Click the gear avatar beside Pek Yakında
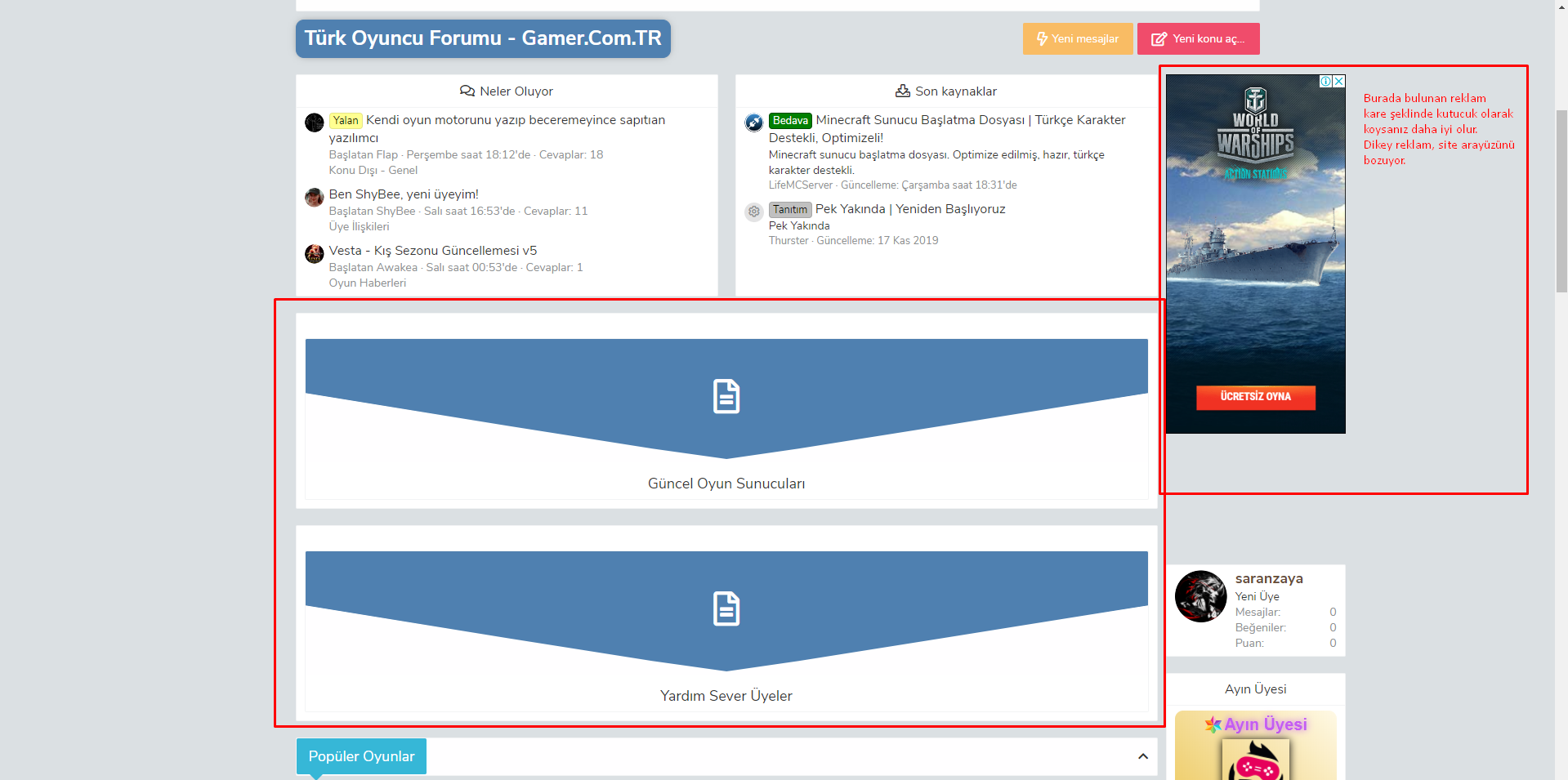The height and width of the screenshot is (780, 1568). pyautogui.click(x=754, y=212)
